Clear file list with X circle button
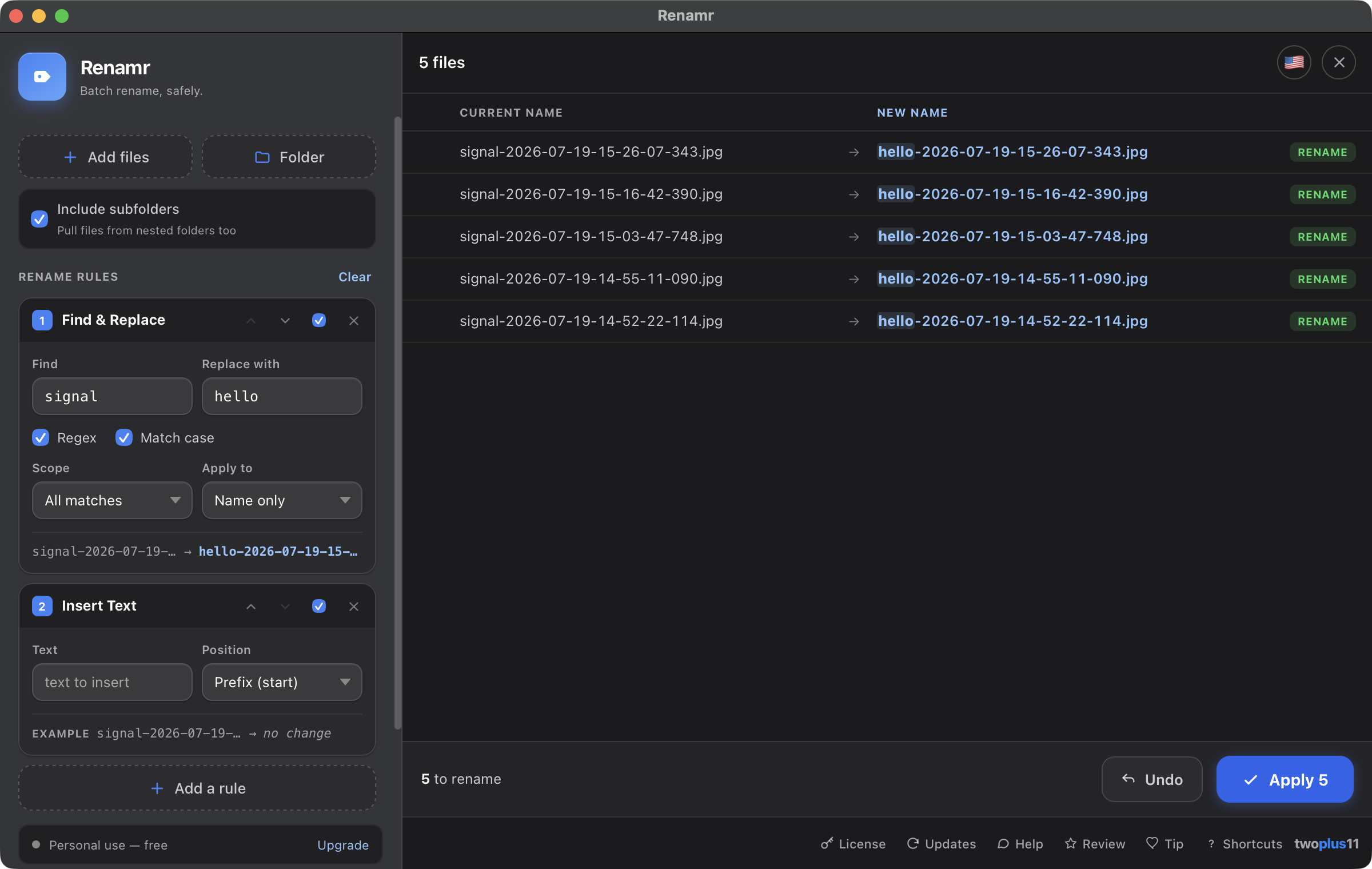The height and width of the screenshot is (869, 1372). coord(1339,62)
